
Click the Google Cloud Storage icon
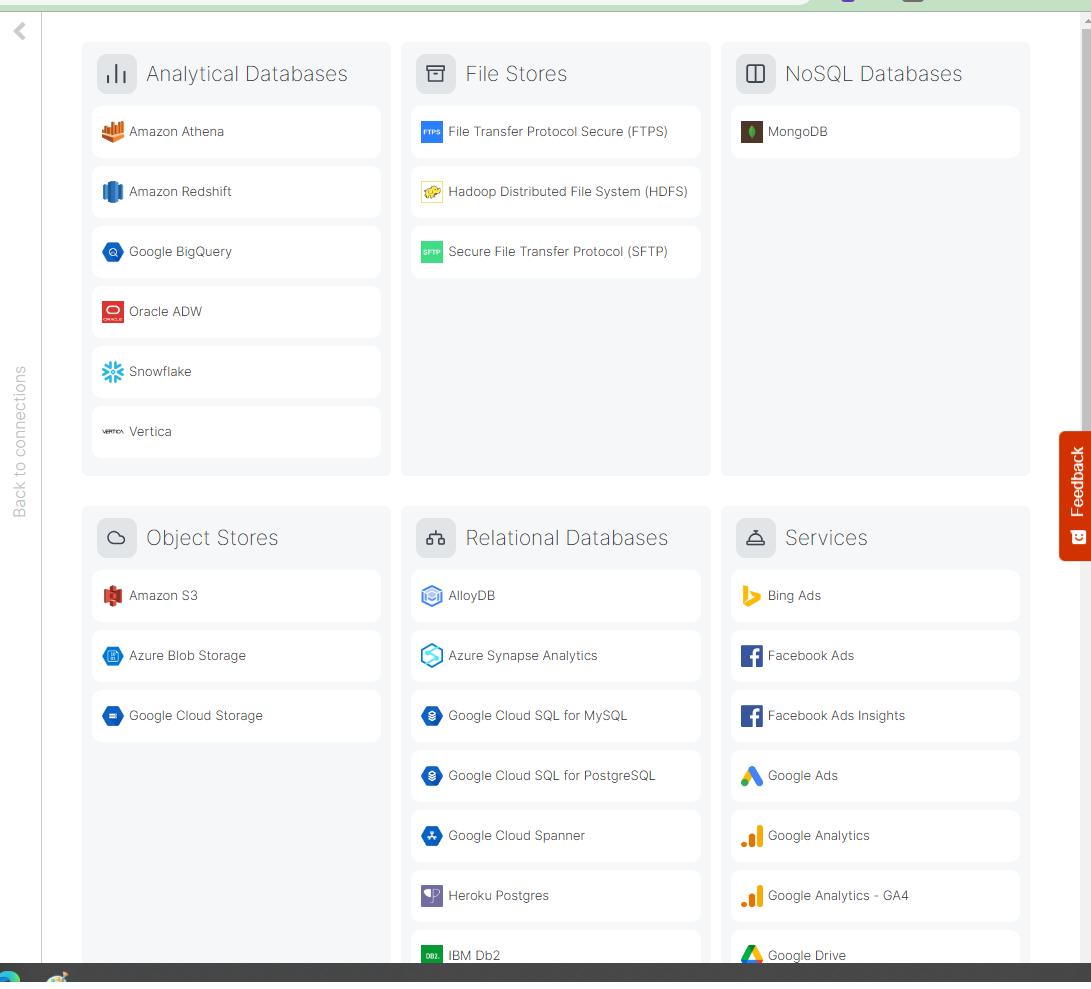[x=113, y=715]
